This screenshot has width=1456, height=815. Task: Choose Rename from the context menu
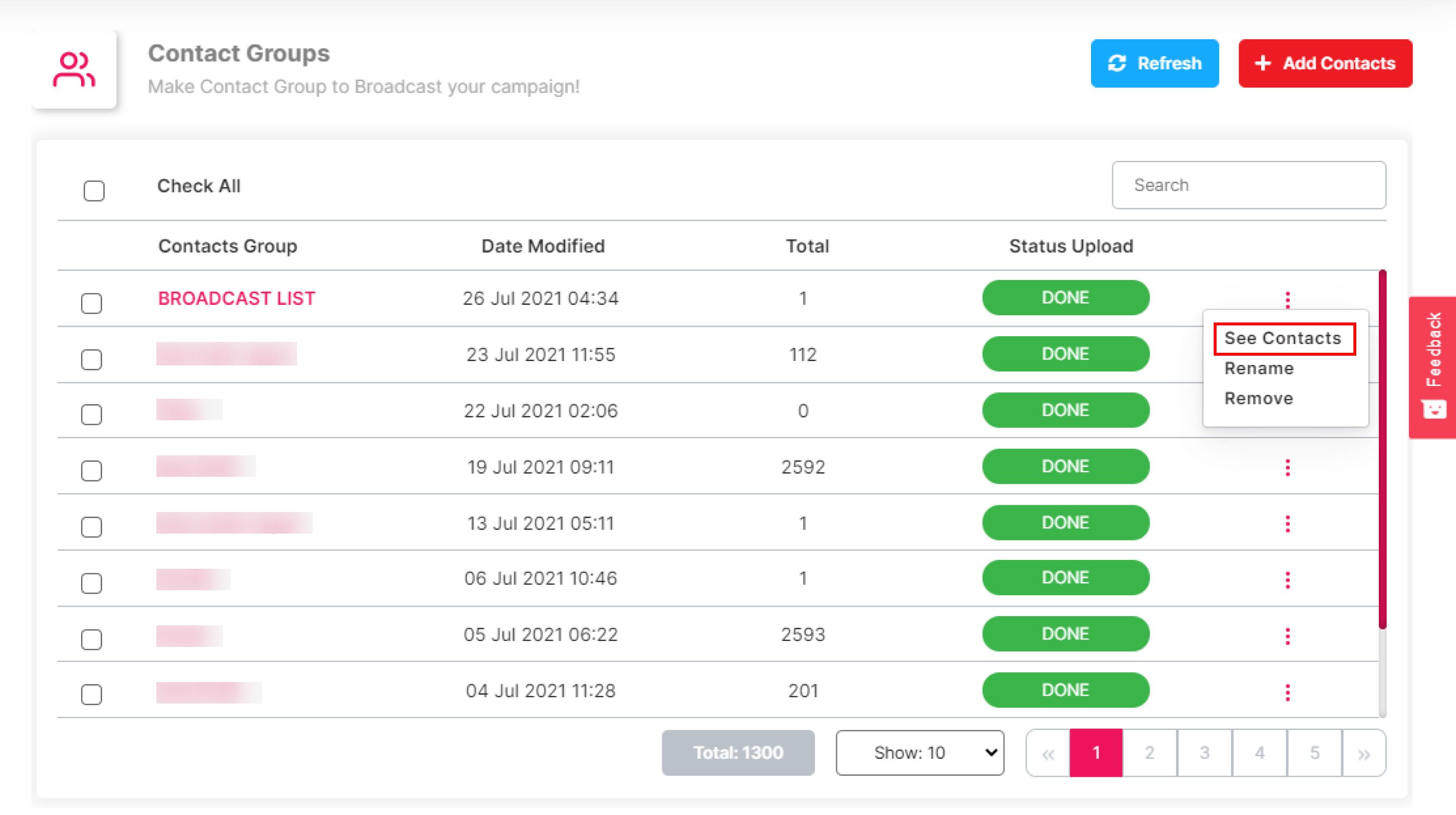[x=1259, y=368]
